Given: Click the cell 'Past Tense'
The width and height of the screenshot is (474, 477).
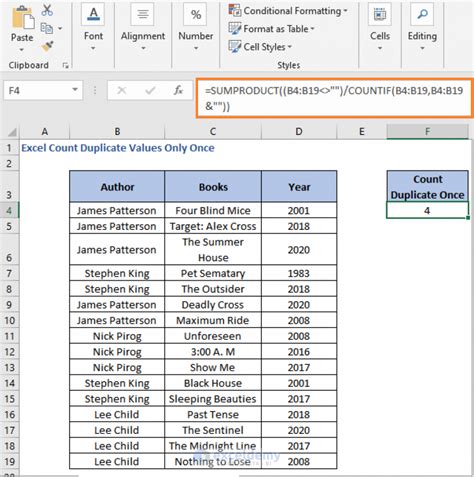Looking at the screenshot, I should [x=213, y=414].
